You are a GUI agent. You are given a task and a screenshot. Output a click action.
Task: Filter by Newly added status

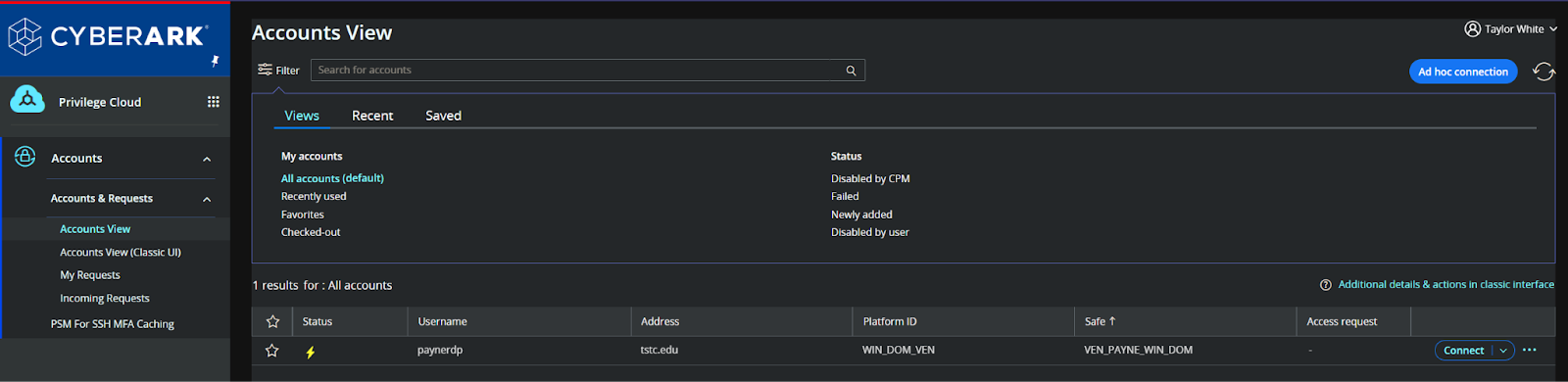[861, 215]
